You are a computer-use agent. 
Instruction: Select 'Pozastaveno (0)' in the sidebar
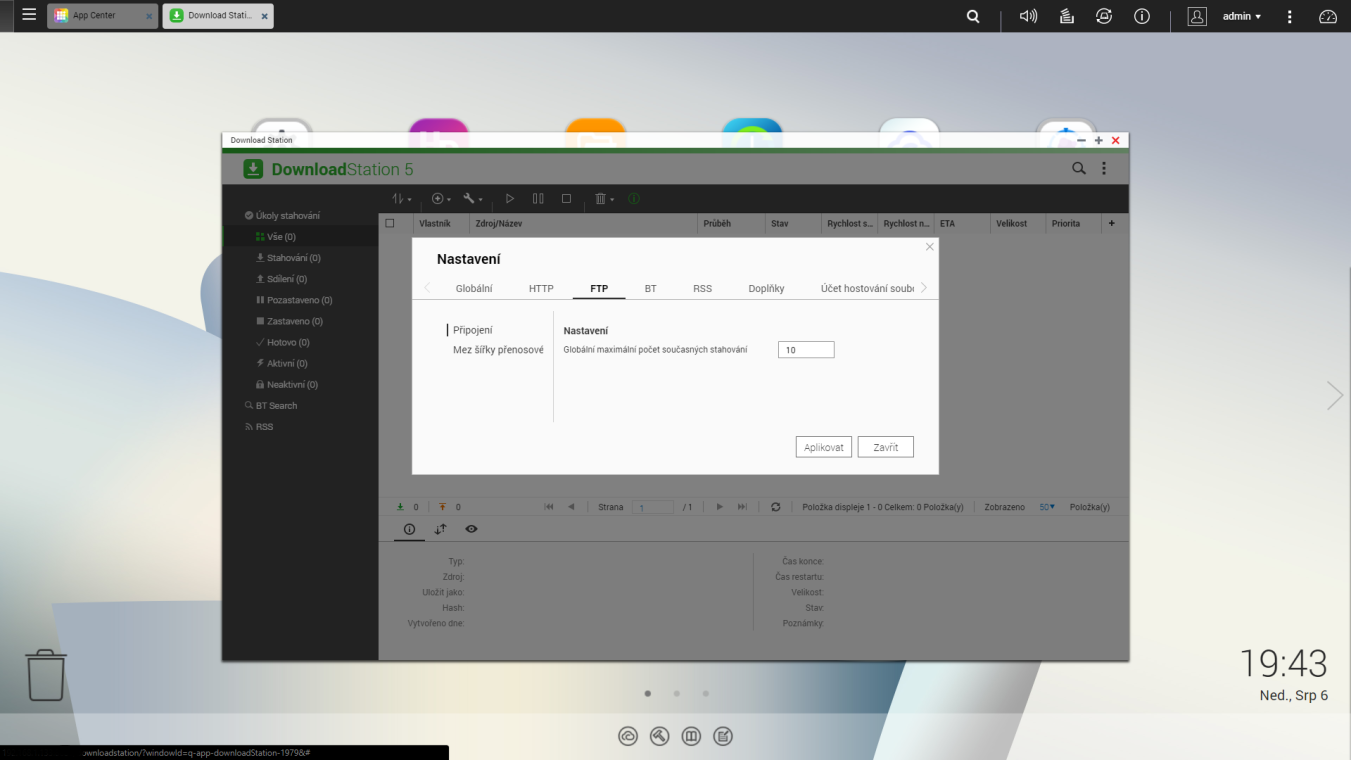coord(299,300)
